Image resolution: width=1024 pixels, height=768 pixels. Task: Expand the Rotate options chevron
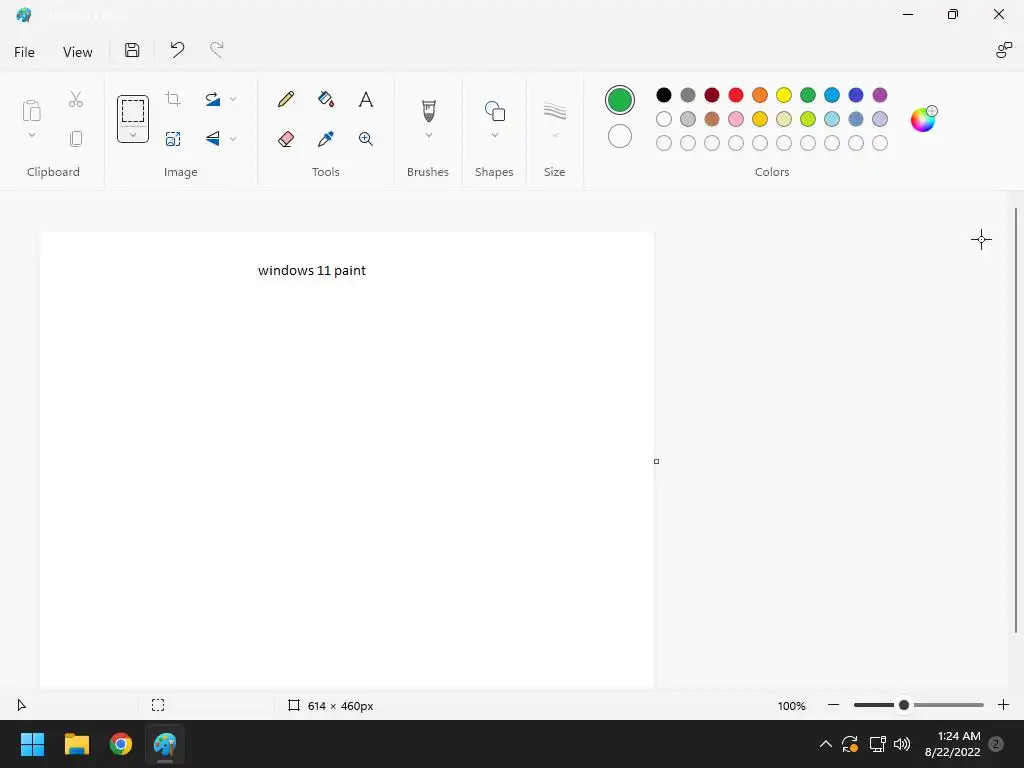[x=233, y=99]
